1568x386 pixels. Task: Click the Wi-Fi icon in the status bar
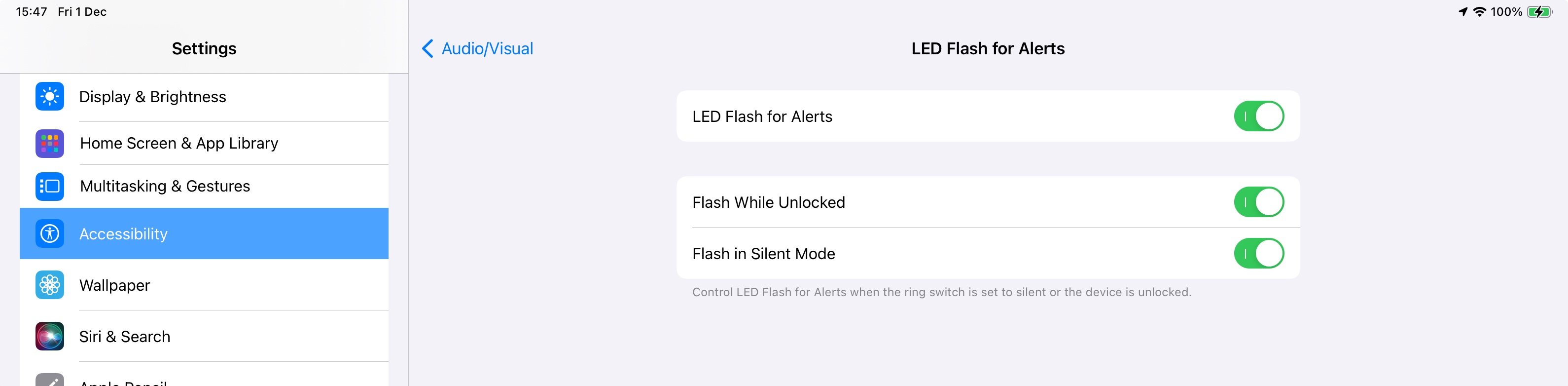(1479, 11)
